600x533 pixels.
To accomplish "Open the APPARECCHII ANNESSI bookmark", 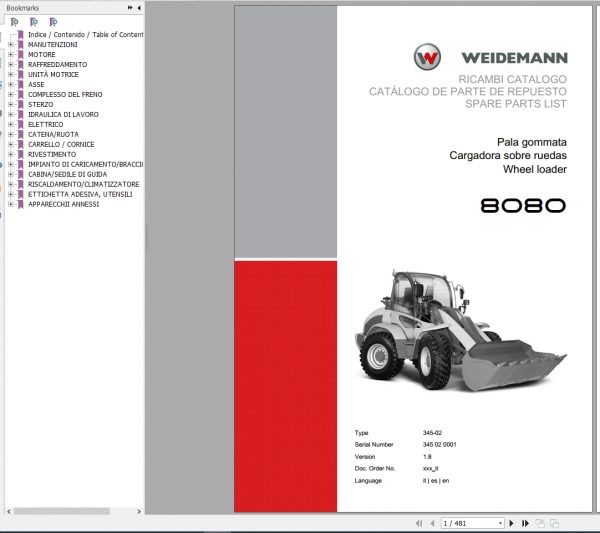I will point(64,204).
